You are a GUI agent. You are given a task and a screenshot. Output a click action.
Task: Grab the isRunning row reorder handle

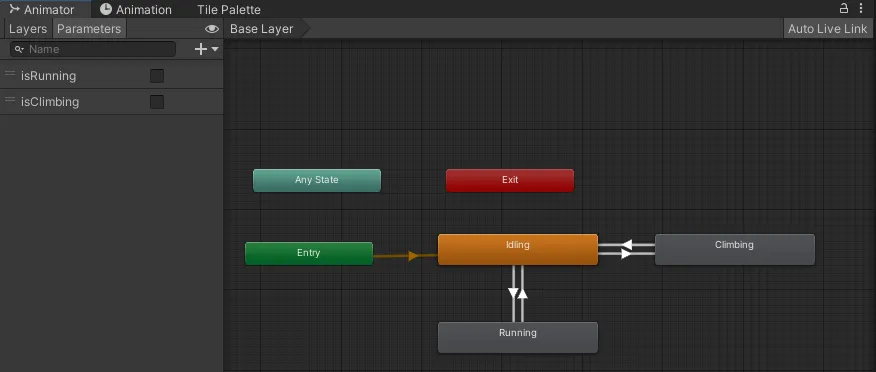(9, 73)
